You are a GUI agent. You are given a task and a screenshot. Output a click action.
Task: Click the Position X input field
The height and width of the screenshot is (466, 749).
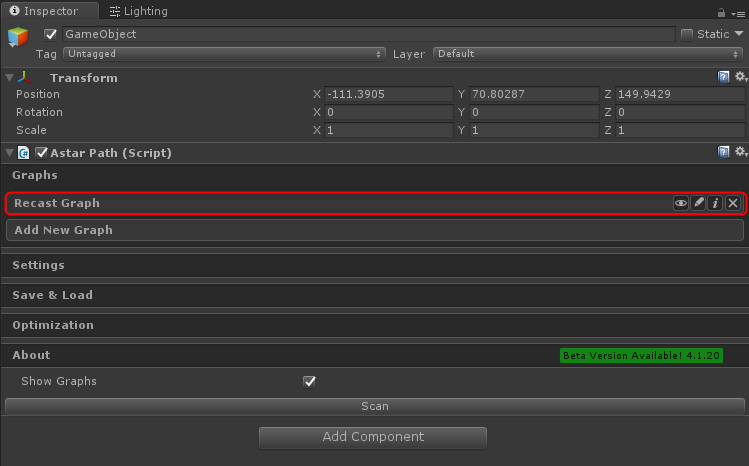click(388, 94)
